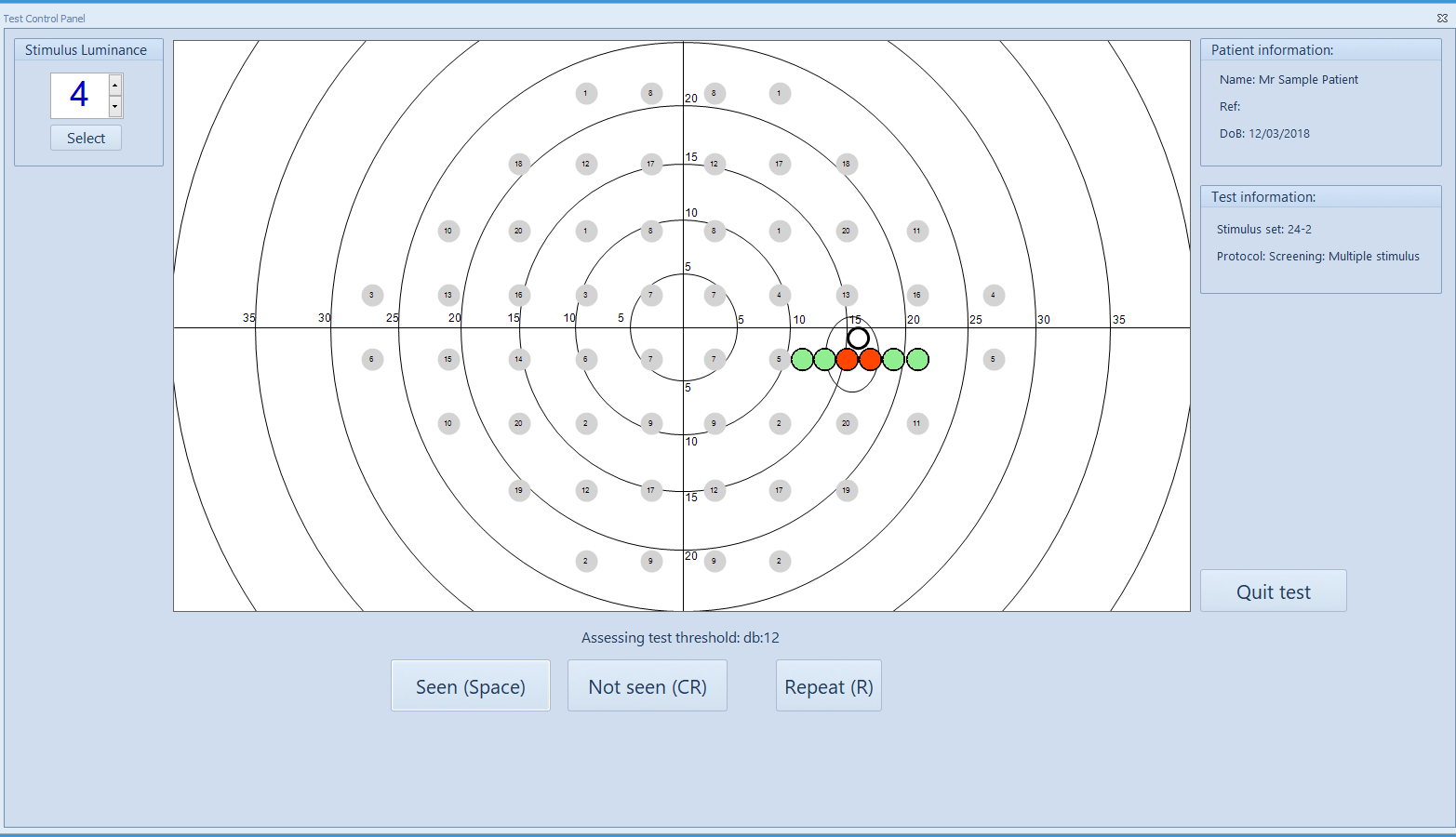Click gray point 3 at far left edge
Screen dimensions: 1456x837
[x=372, y=295]
